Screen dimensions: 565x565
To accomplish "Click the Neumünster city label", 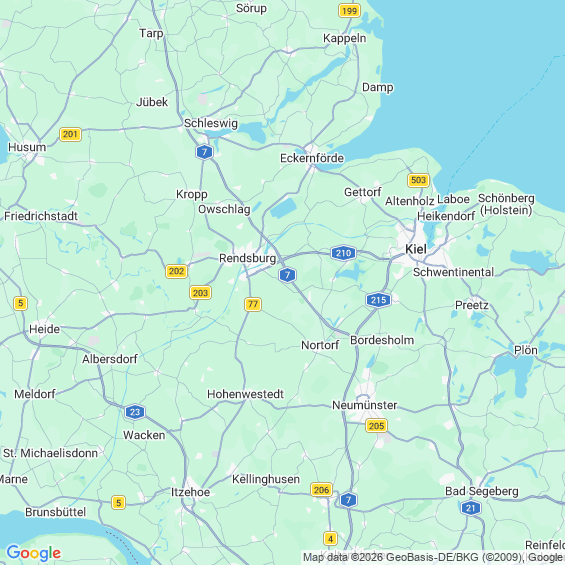I will (364, 405).
